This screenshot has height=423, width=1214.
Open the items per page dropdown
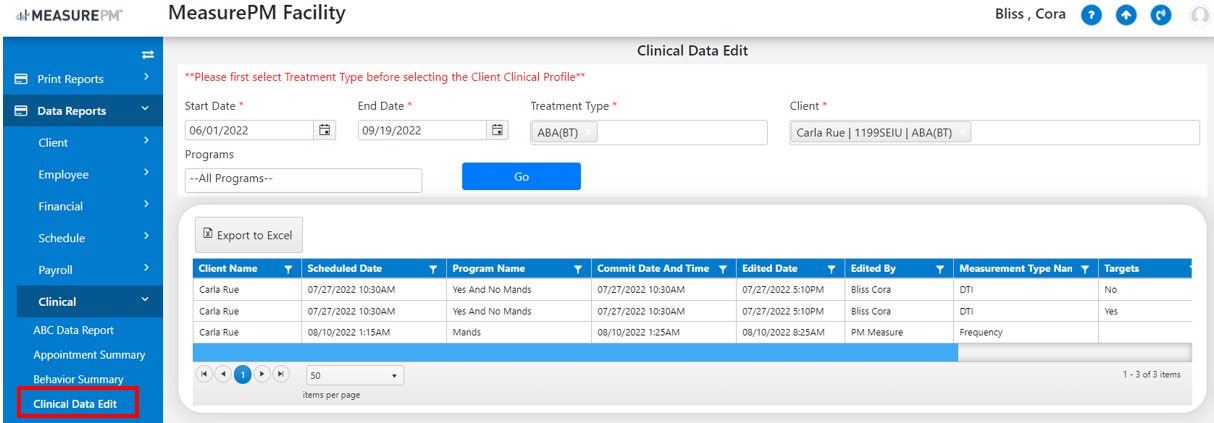click(x=354, y=376)
